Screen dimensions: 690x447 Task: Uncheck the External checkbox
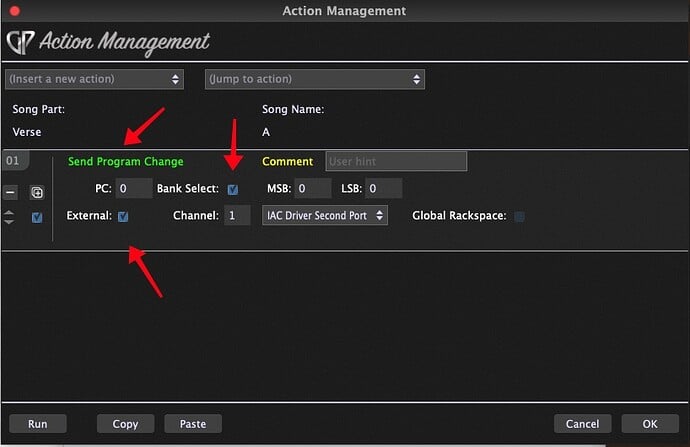click(x=123, y=216)
